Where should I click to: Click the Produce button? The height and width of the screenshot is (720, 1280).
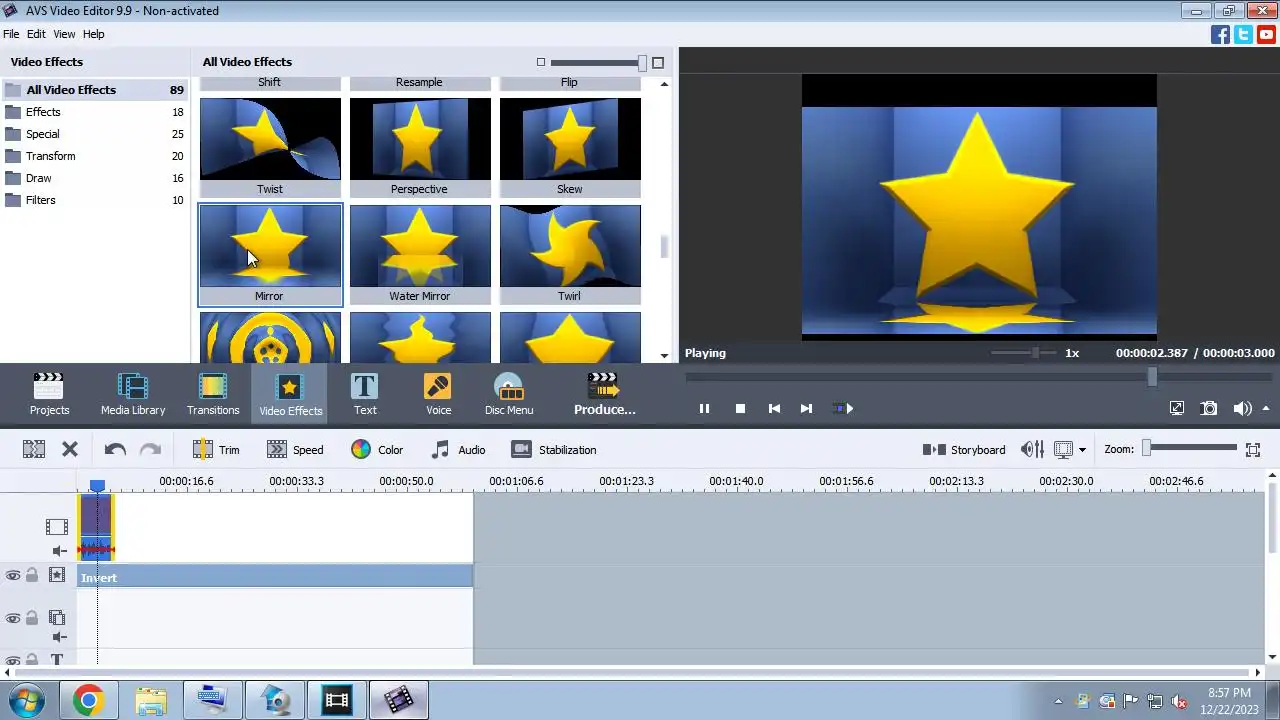tap(604, 394)
